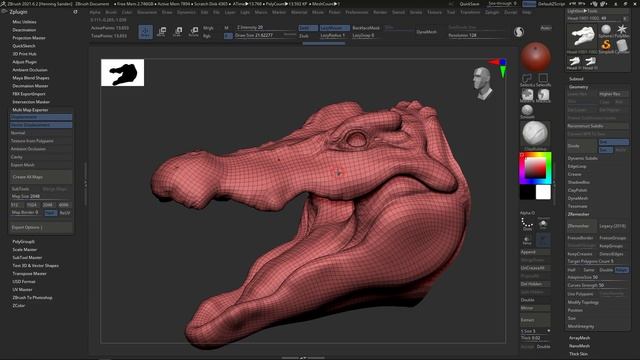This screenshot has height=360, width=640.
Task: Click the DynaMesh button in toolbar
Action: (x=427, y=31)
